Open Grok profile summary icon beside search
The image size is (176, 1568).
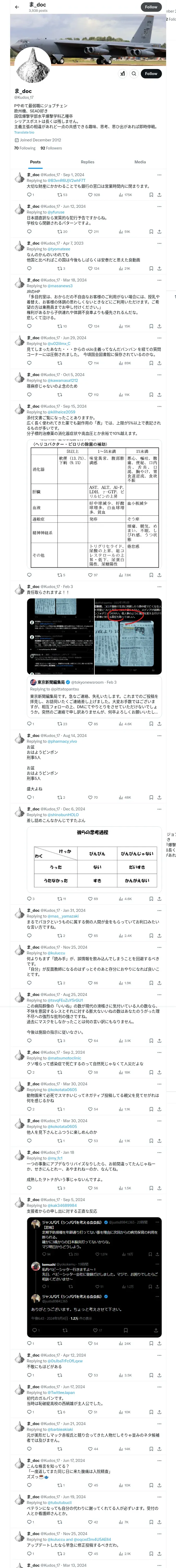click(122, 74)
